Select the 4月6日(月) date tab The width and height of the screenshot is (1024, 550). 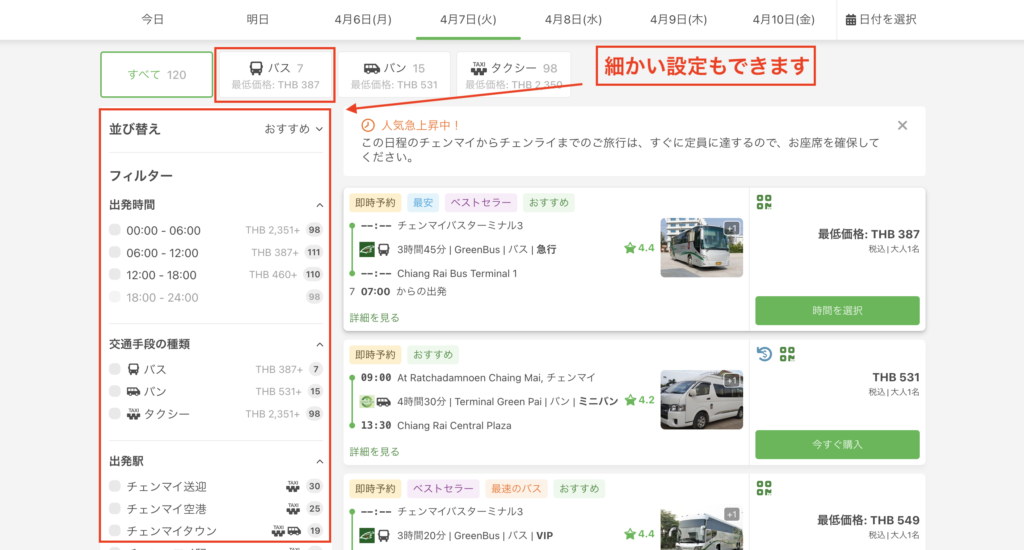tap(363, 20)
